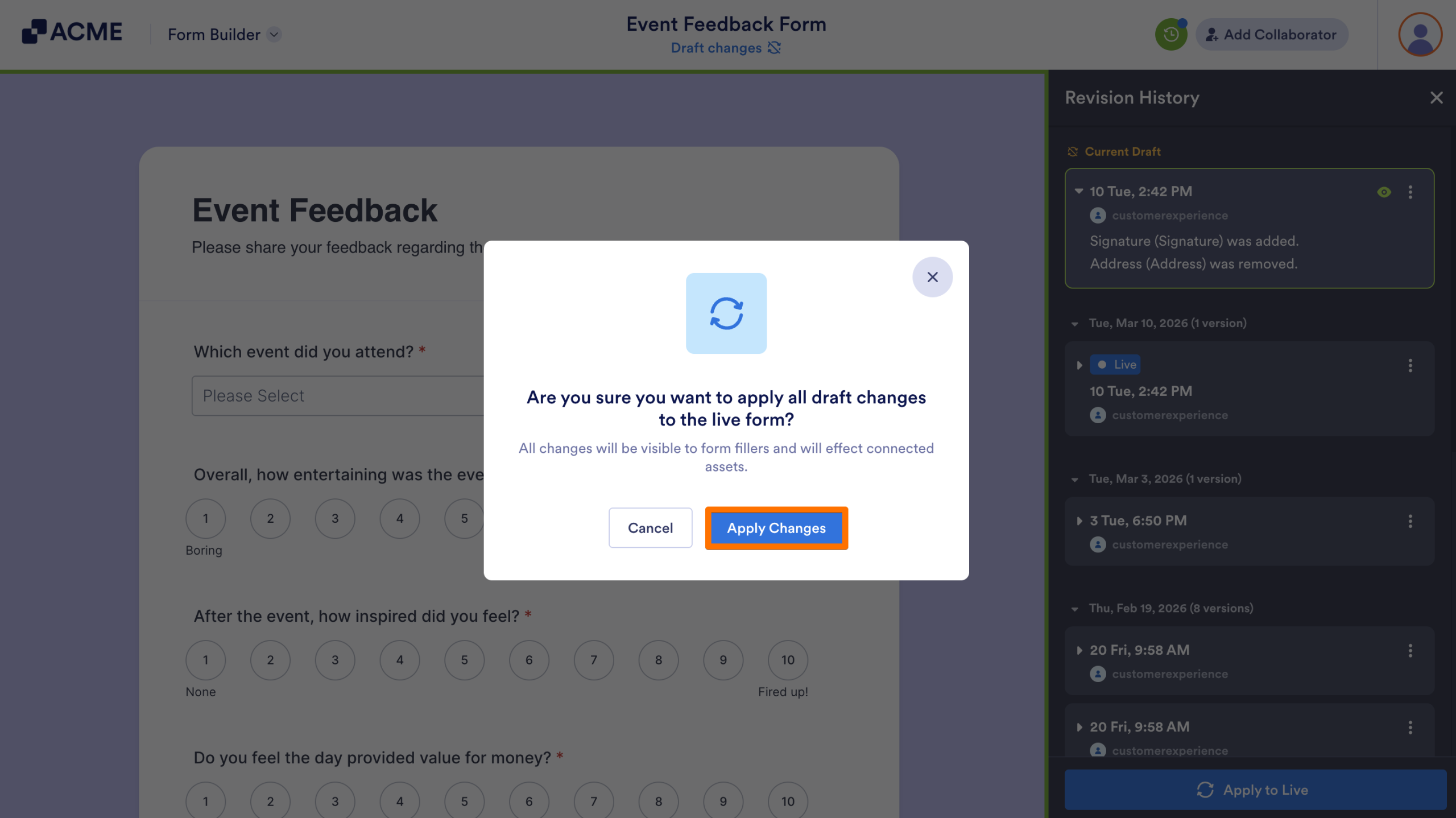Viewport: 1456px width, 818px height.
Task: Click the draft changes sync icon beside title
Action: (x=773, y=48)
